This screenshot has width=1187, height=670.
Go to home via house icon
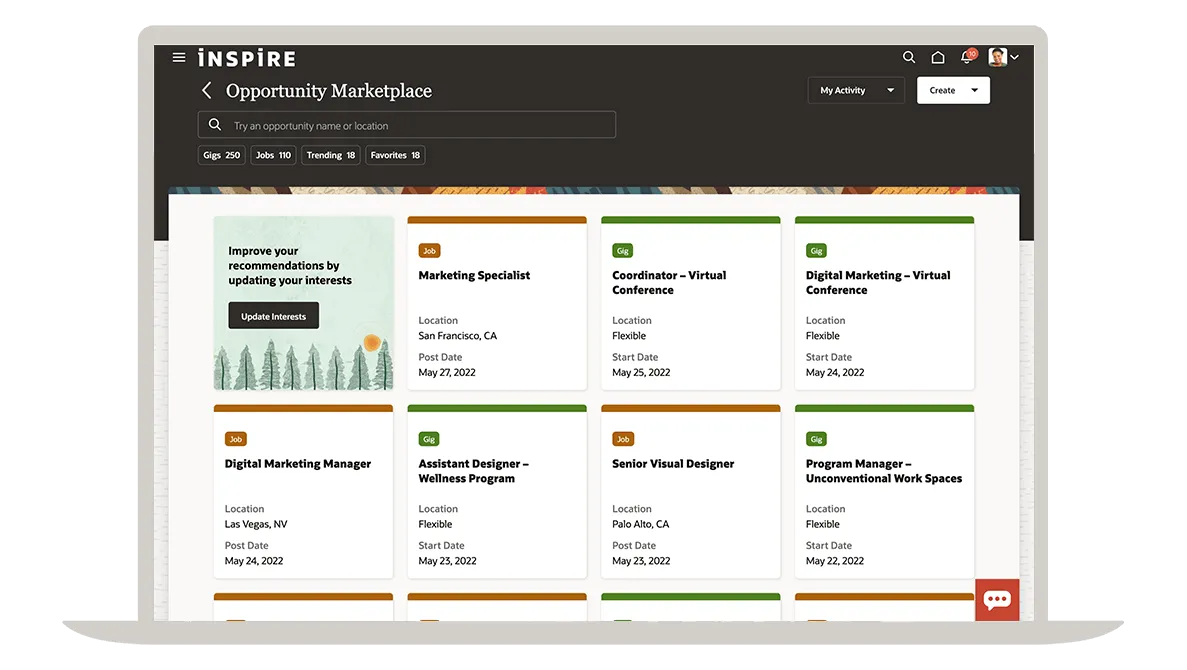[938, 58]
